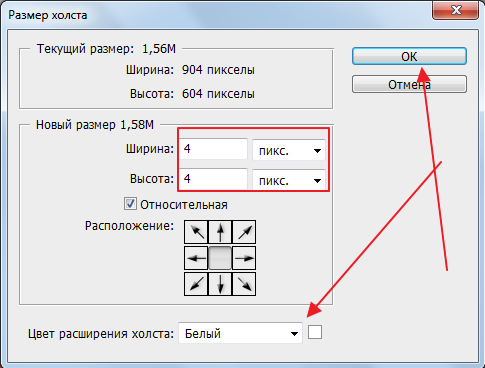Viewport: 485px width, 368px height.
Task: Pick the center anchor square
Action: click(220, 258)
